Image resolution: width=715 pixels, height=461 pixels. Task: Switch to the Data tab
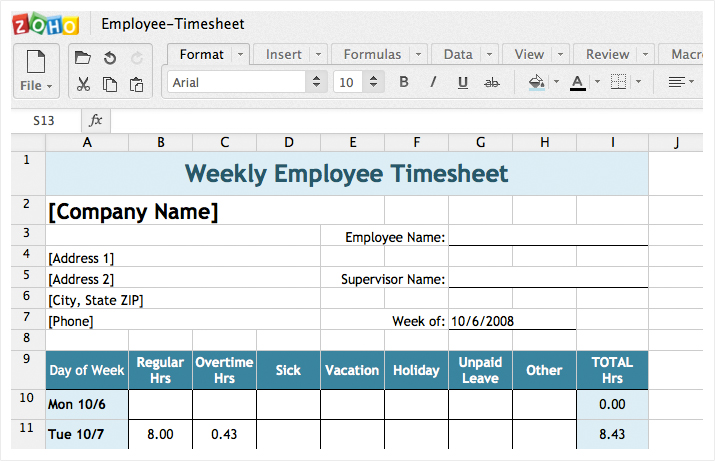click(458, 54)
